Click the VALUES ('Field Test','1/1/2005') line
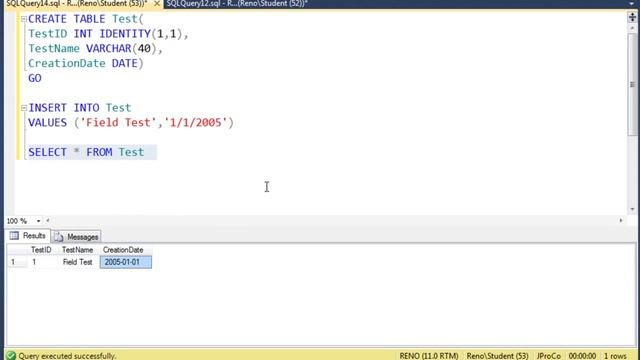Image resolution: width=640 pixels, height=360 pixels. [131, 122]
